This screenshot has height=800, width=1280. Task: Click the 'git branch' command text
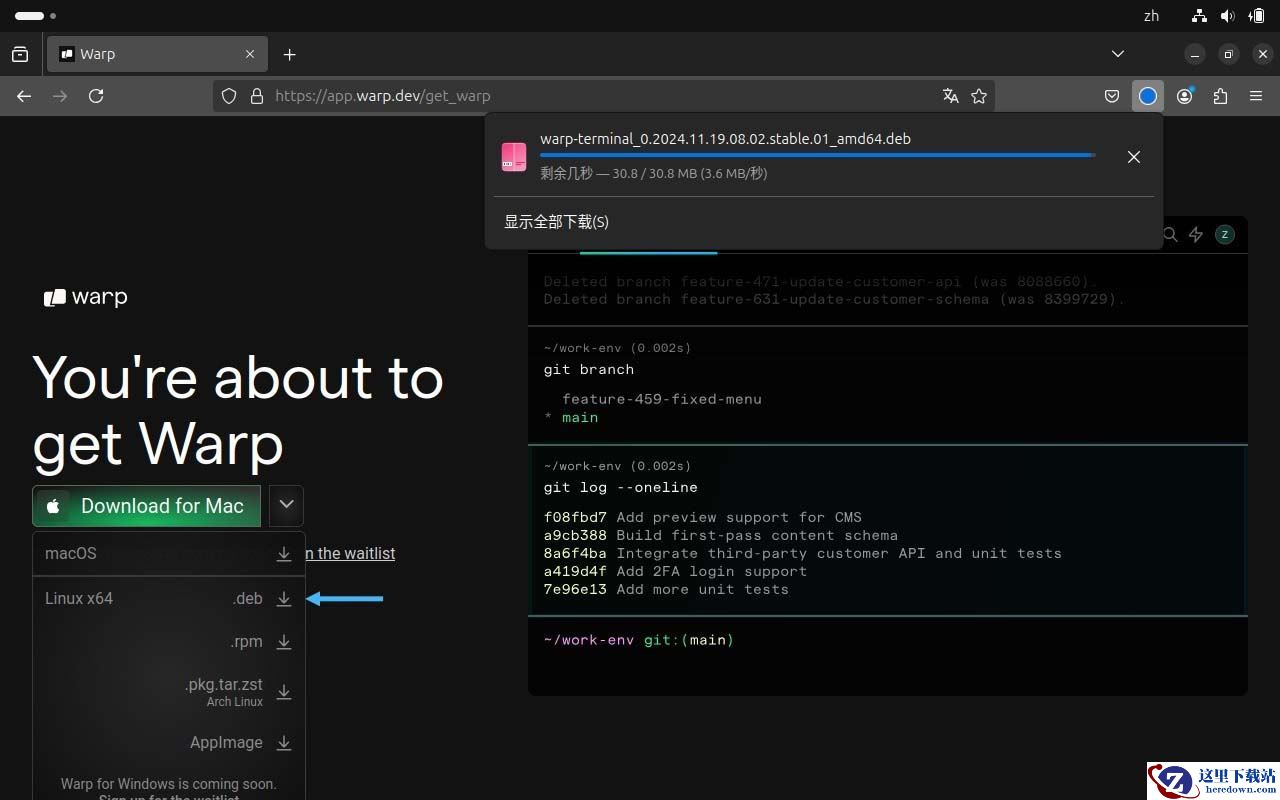(x=589, y=369)
